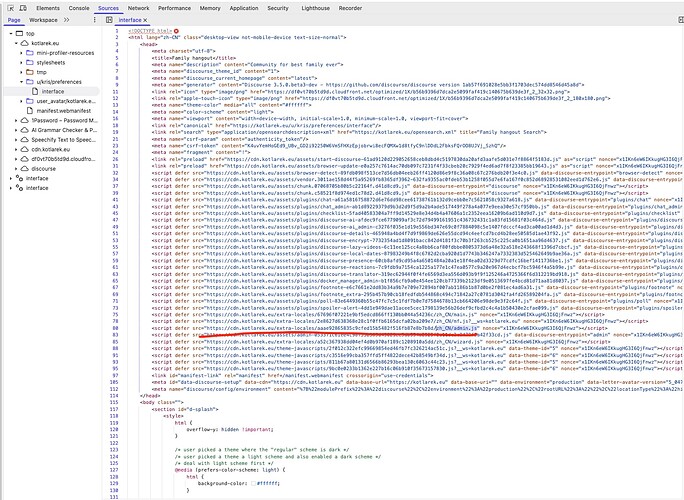Viewport: 684px width, 500px height.
Task: Switch to the Console tab
Action: coord(79,8)
